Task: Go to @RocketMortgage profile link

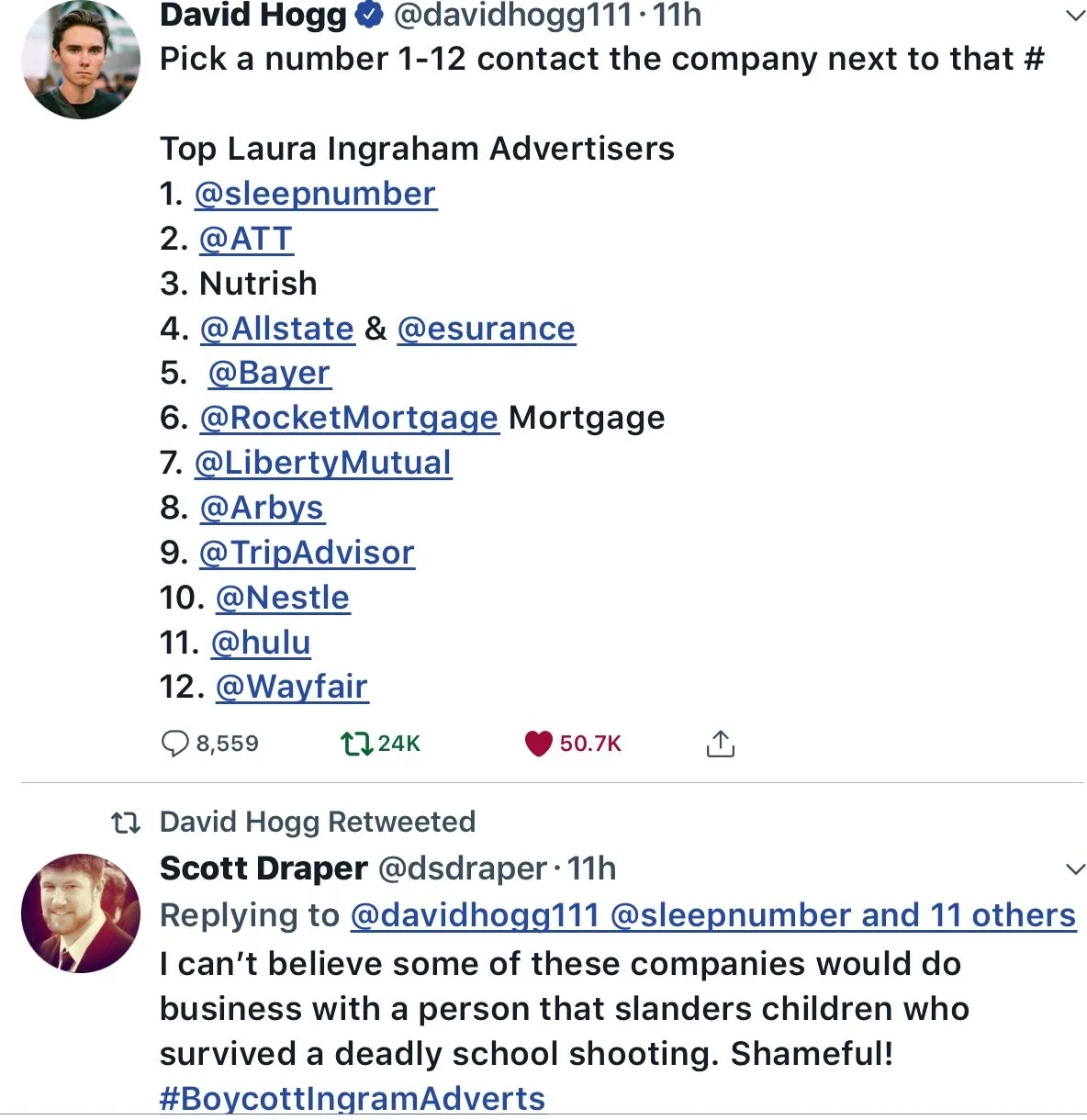Action: click(x=349, y=418)
